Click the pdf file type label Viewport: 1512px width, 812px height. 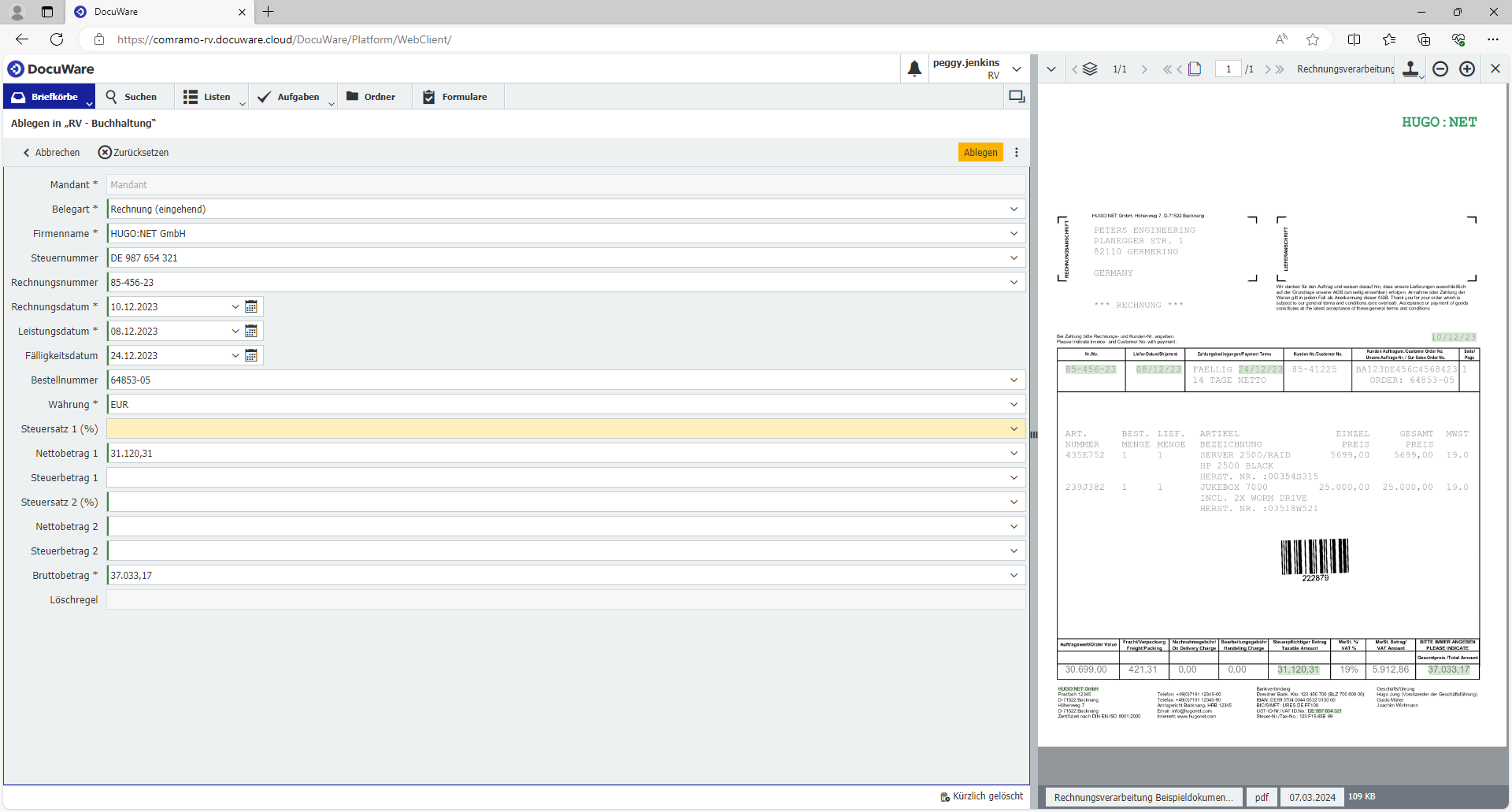tap(1262, 797)
